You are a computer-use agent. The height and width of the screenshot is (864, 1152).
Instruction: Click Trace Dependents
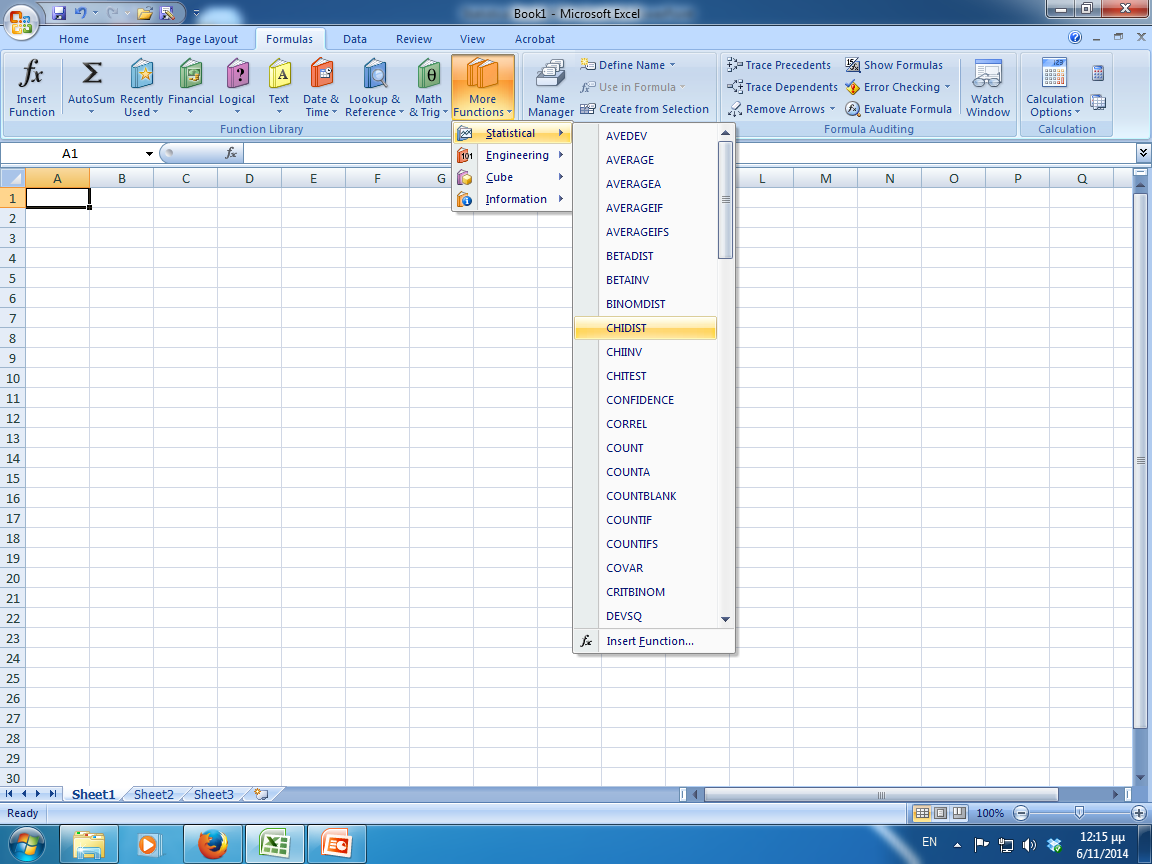coord(782,87)
